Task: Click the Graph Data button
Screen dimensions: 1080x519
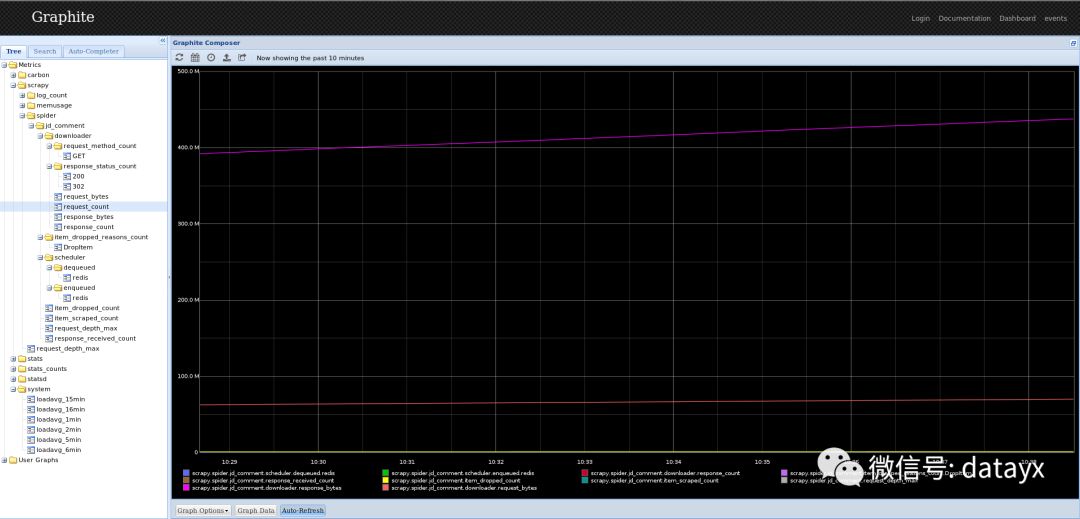Action: (256, 511)
